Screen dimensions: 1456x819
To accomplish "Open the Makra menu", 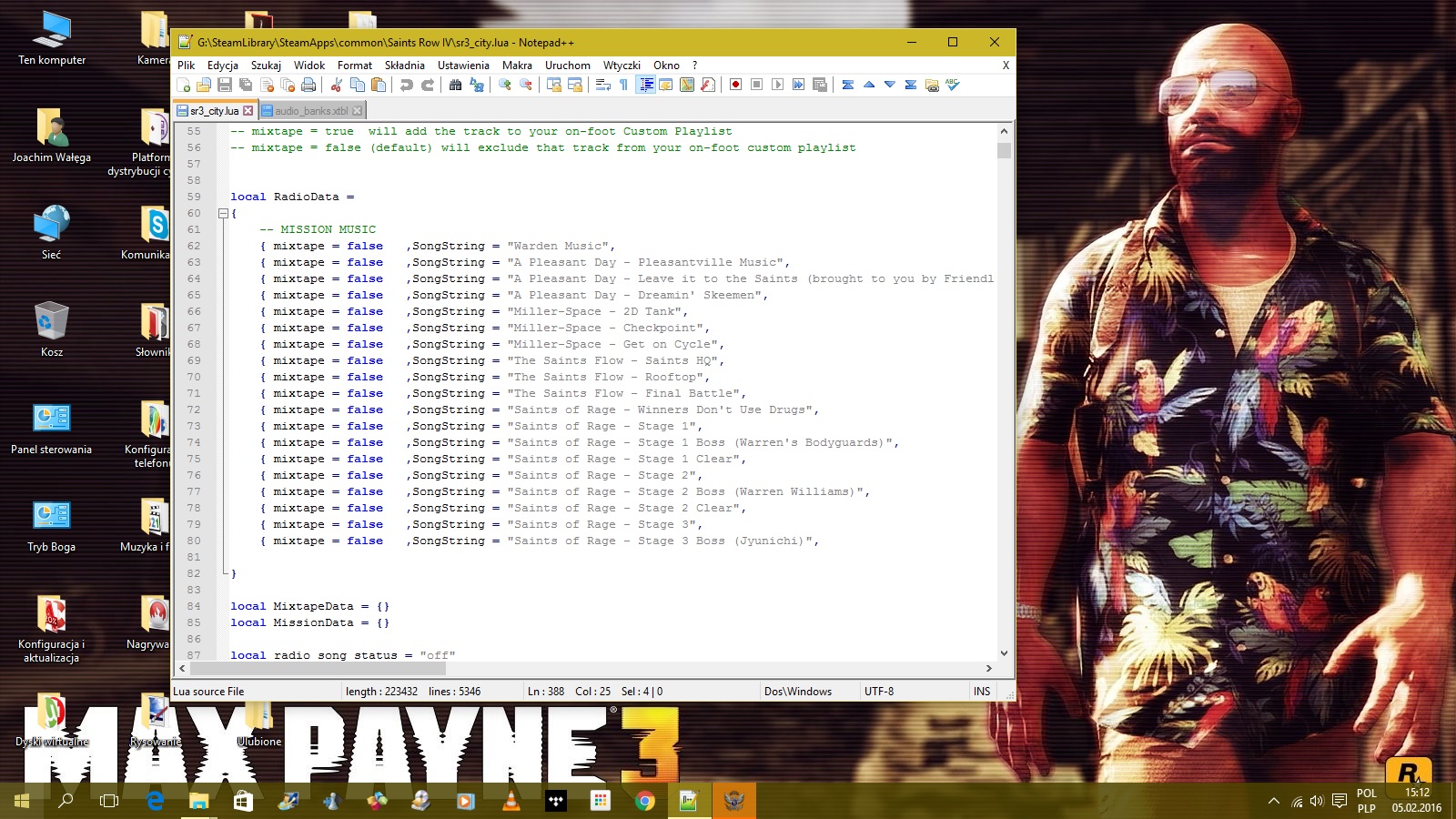I will 517,66.
